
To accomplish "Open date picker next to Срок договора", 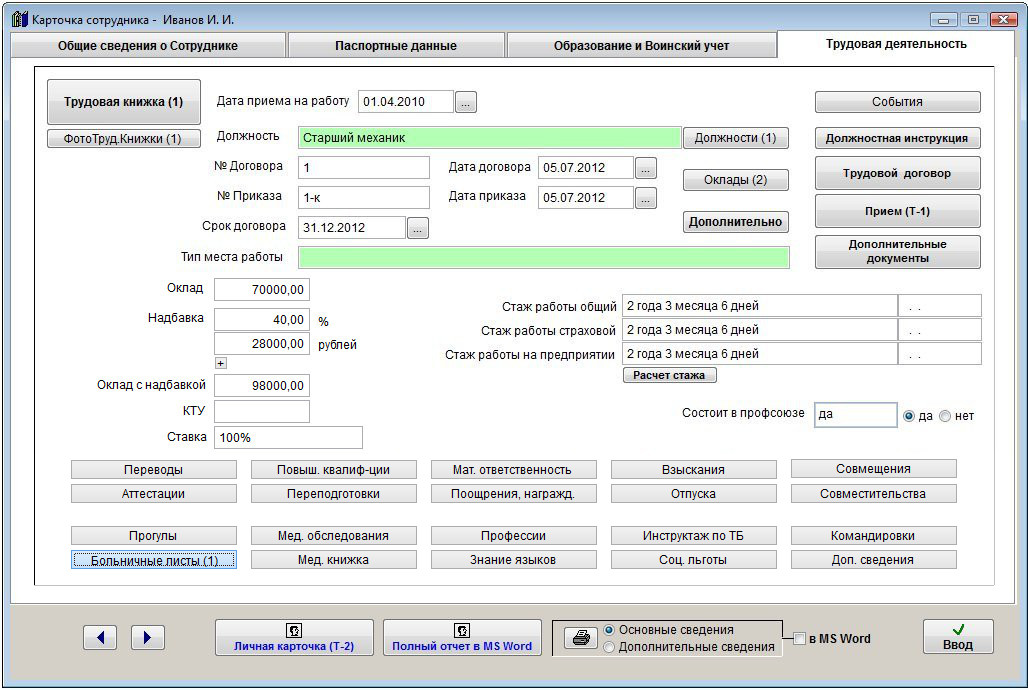I will click(418, 229).
